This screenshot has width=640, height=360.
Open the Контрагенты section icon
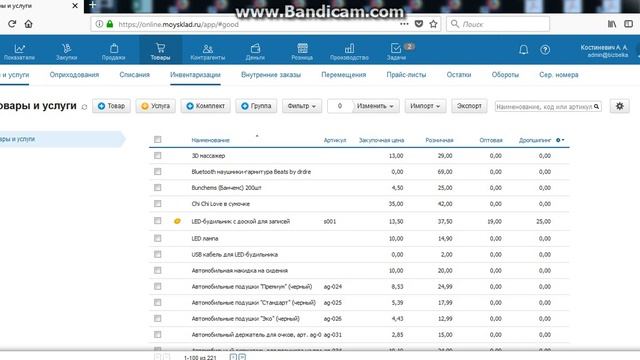click(207, 49)
